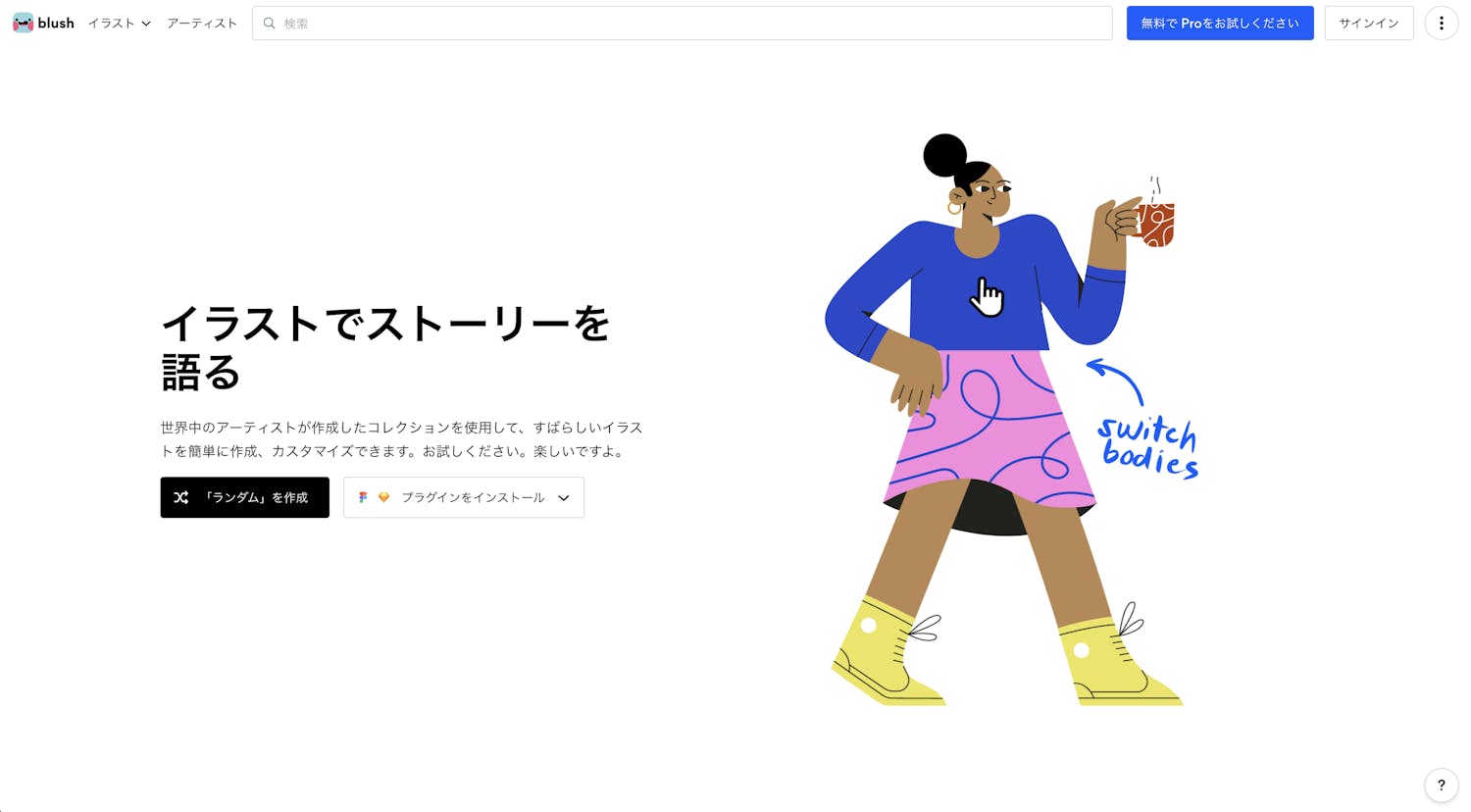Image resolution: width=1471 pixels, height=812 pixels.
Task: Click the blush logo icon
Action: [x=23, y=23]
